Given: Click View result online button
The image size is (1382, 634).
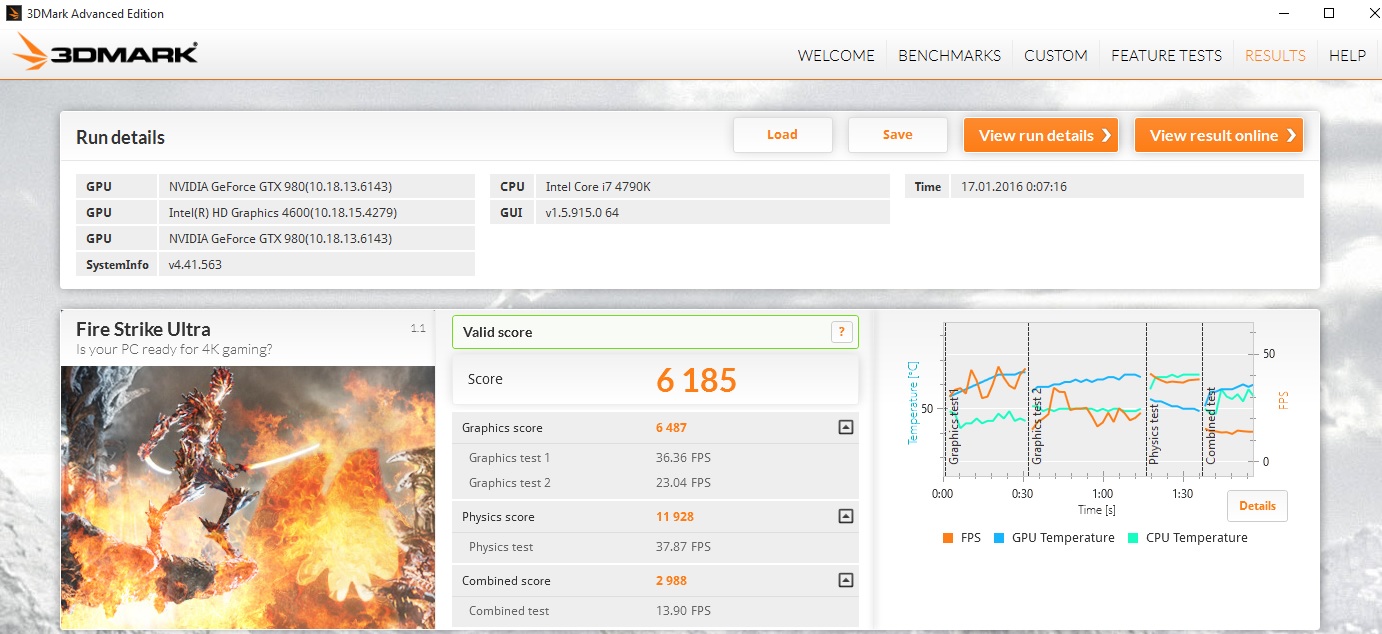Looking at the screenshot, I should pos(1219,135).
